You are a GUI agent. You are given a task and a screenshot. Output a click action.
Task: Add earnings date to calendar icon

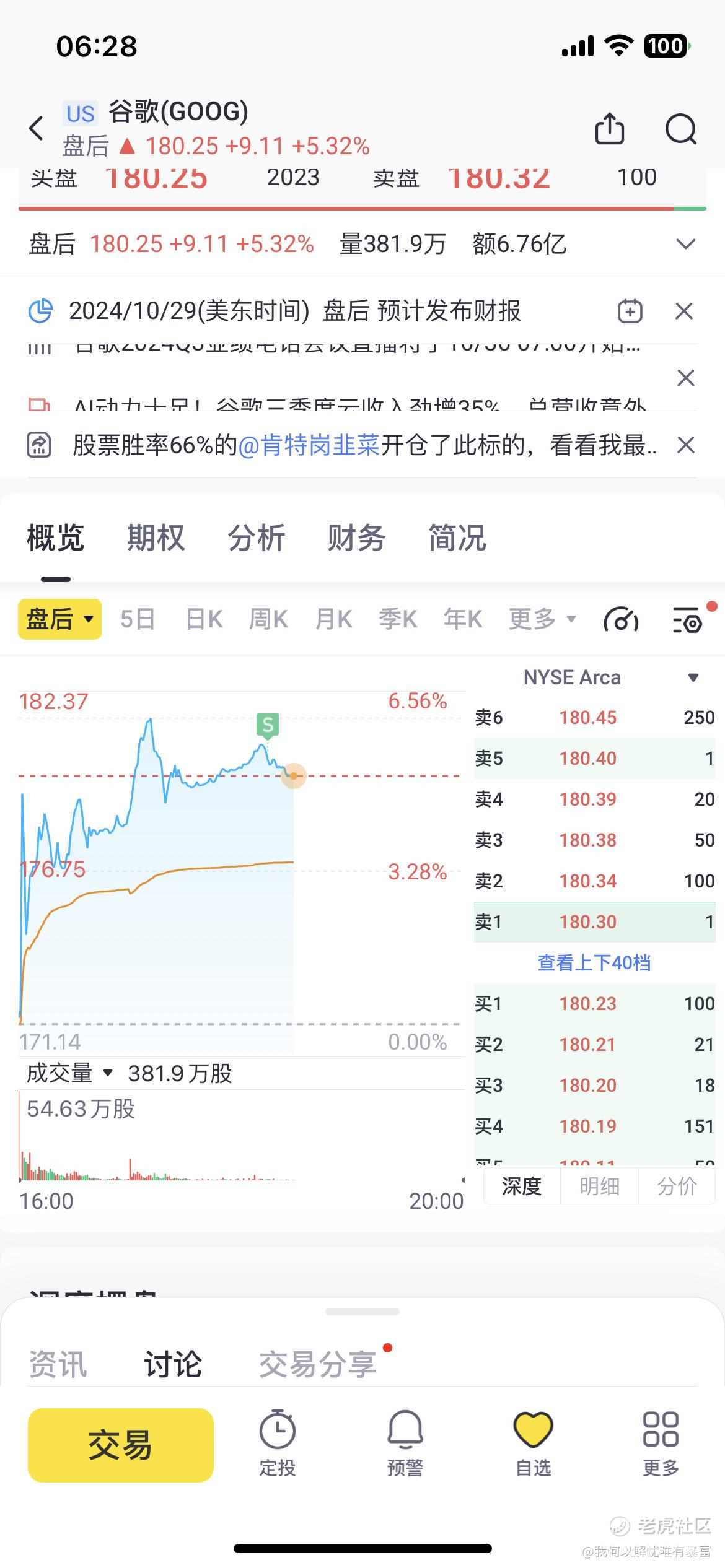630,311
